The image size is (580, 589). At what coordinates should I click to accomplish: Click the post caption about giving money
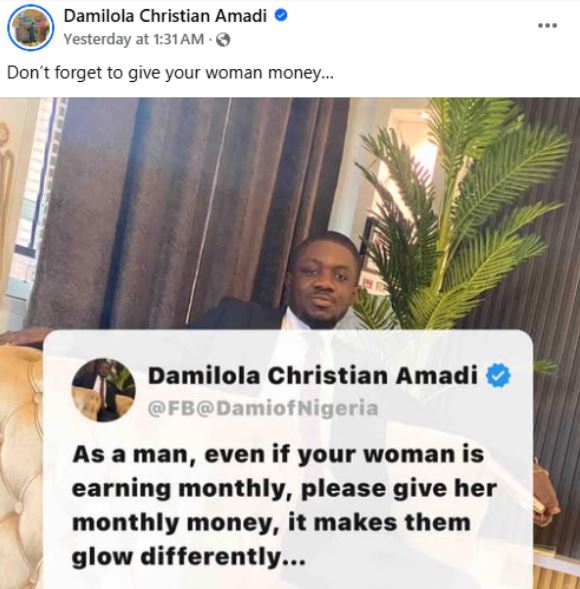pyautogui.click(x=170, y=72)
